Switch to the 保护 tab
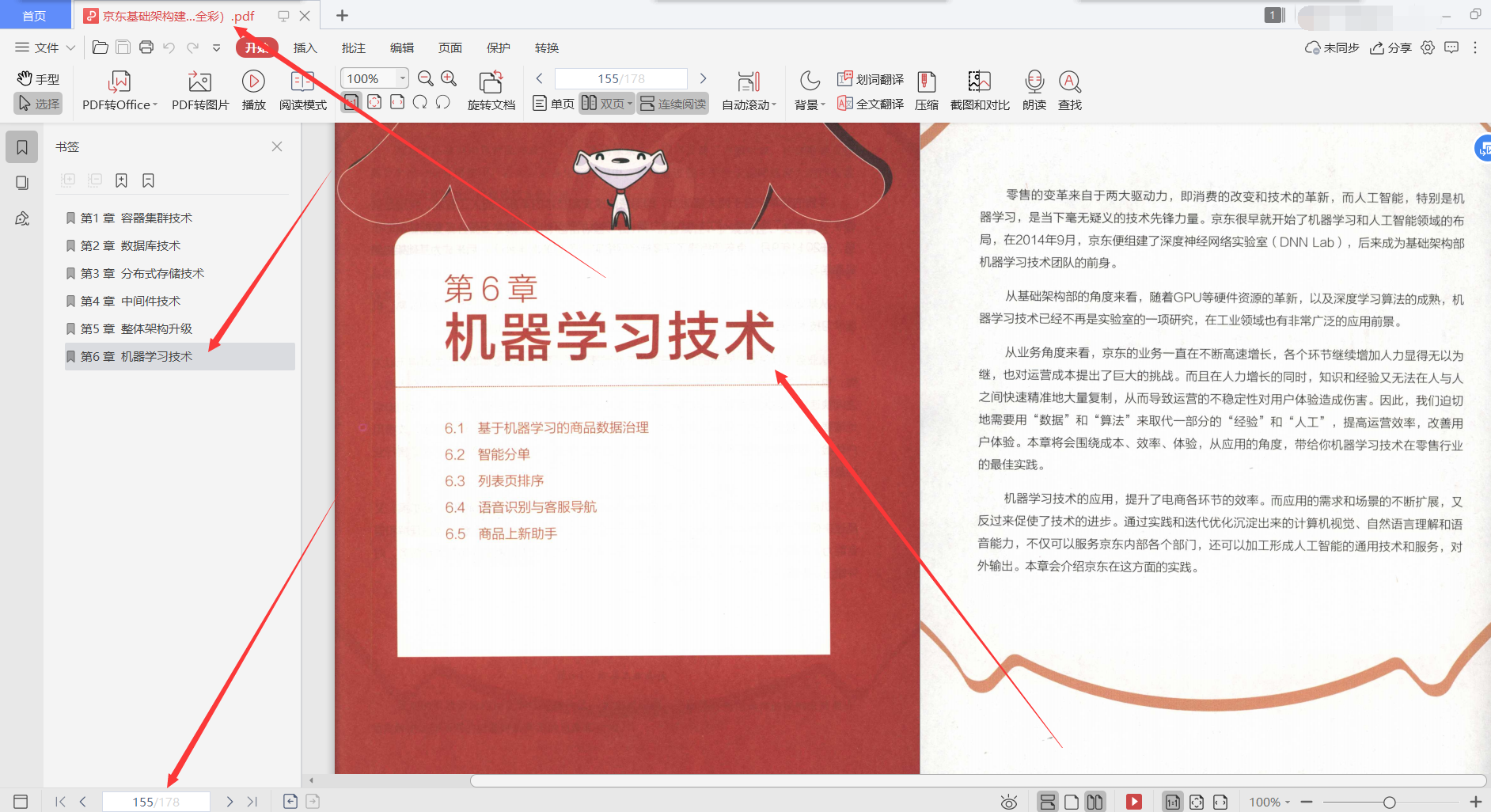This screenshot has width=1491, height=812. [x=499, y=47]
